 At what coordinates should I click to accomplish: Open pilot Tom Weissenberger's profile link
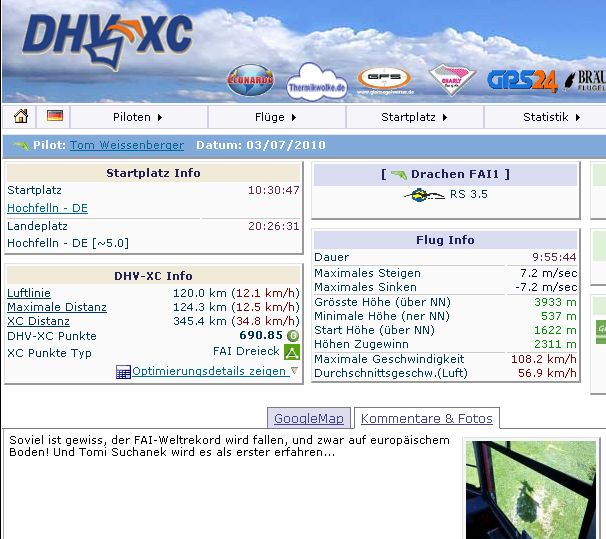pos(127,145)
